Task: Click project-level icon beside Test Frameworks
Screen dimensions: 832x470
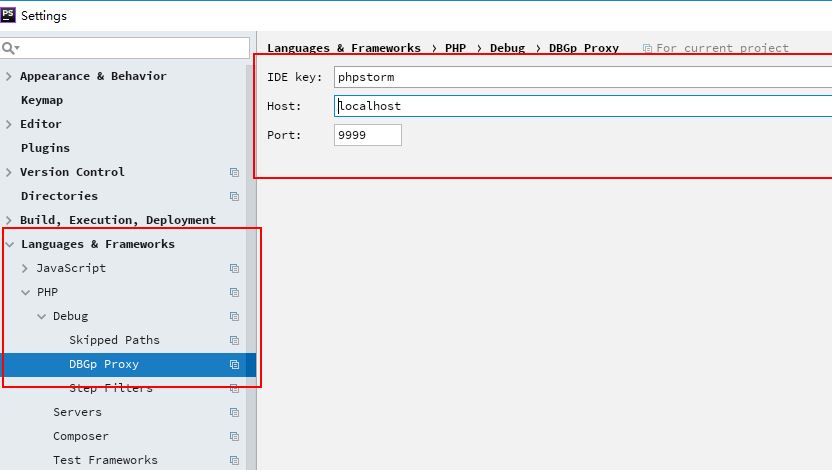Action: click(x=234, y=460)
